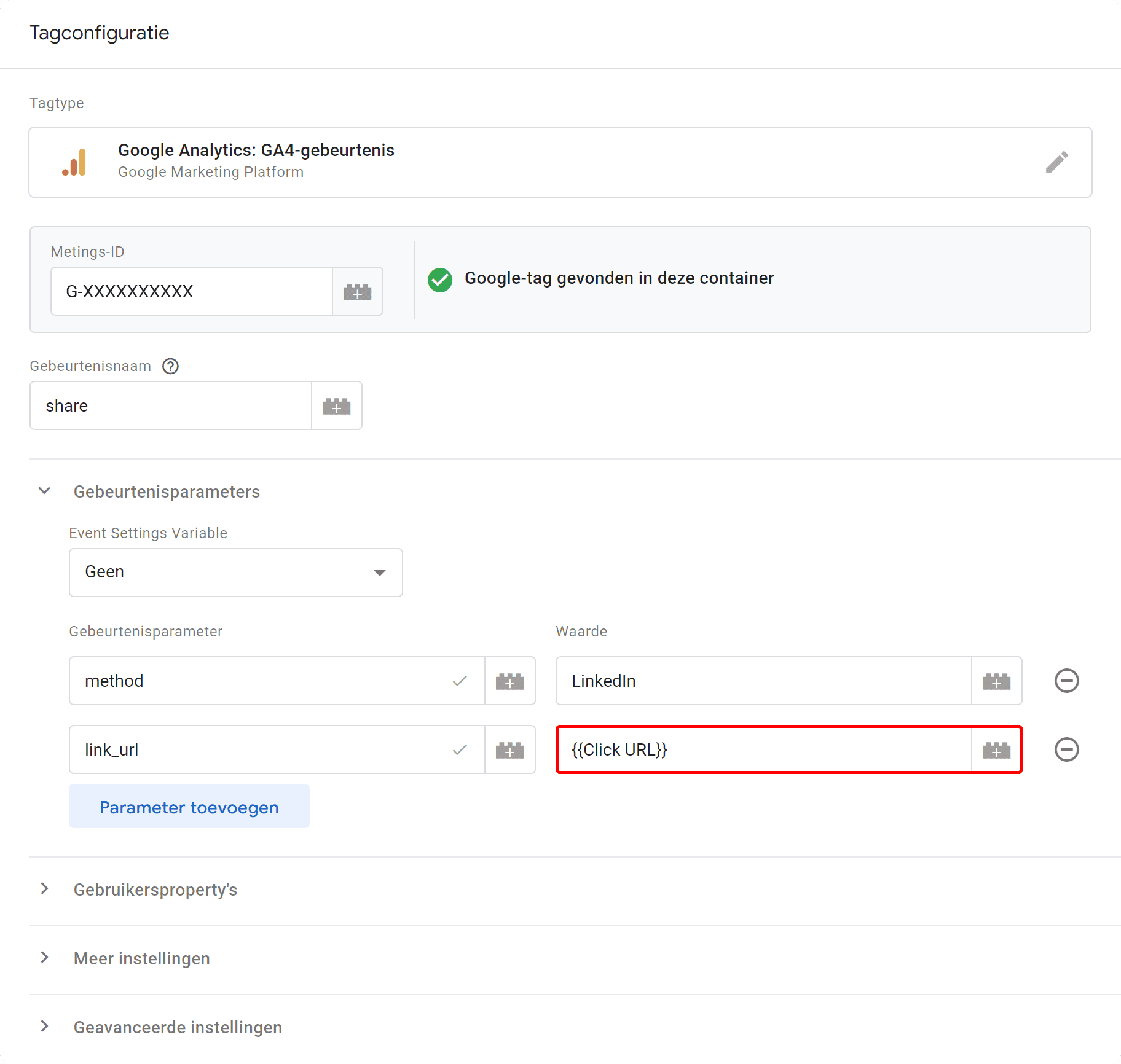Open variable picker for method parameter
The height and width of the screenshot is (1064, 1121).
click(510, 681)
